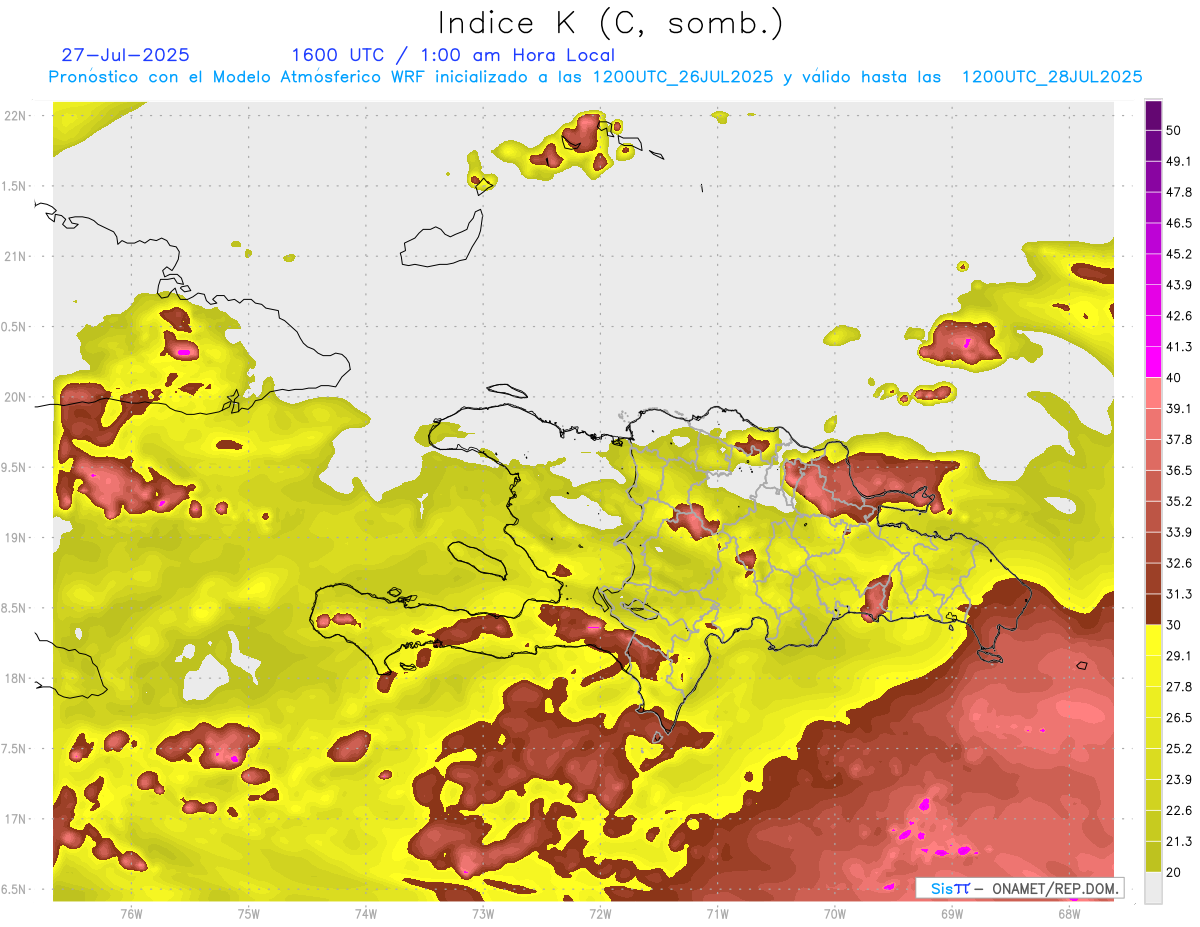Click the longitude label '70W'
The image size is (1200, 927).
pos(834,913)
